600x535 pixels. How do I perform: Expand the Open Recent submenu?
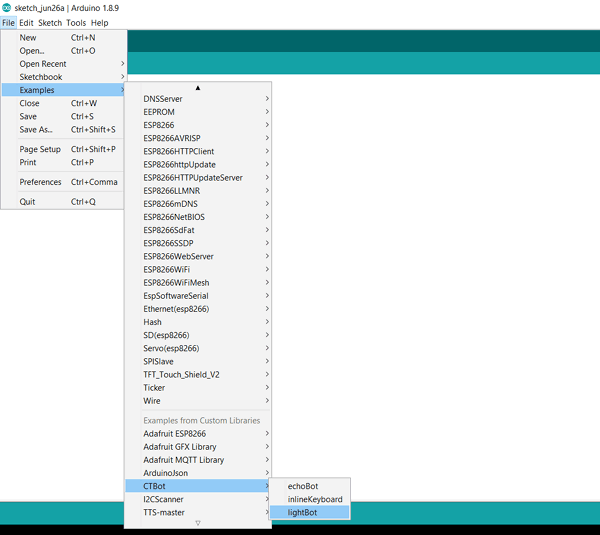[x=63, y=64]
